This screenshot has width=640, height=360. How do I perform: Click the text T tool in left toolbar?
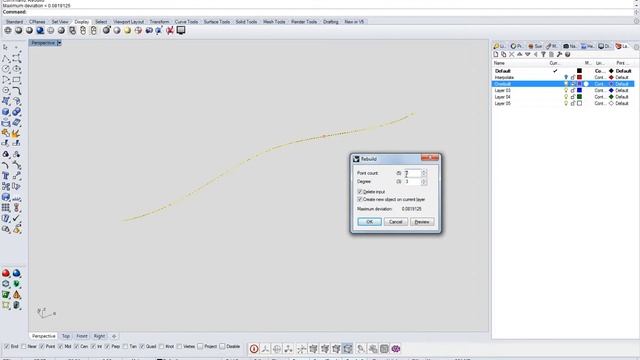[x=6, y=176]
